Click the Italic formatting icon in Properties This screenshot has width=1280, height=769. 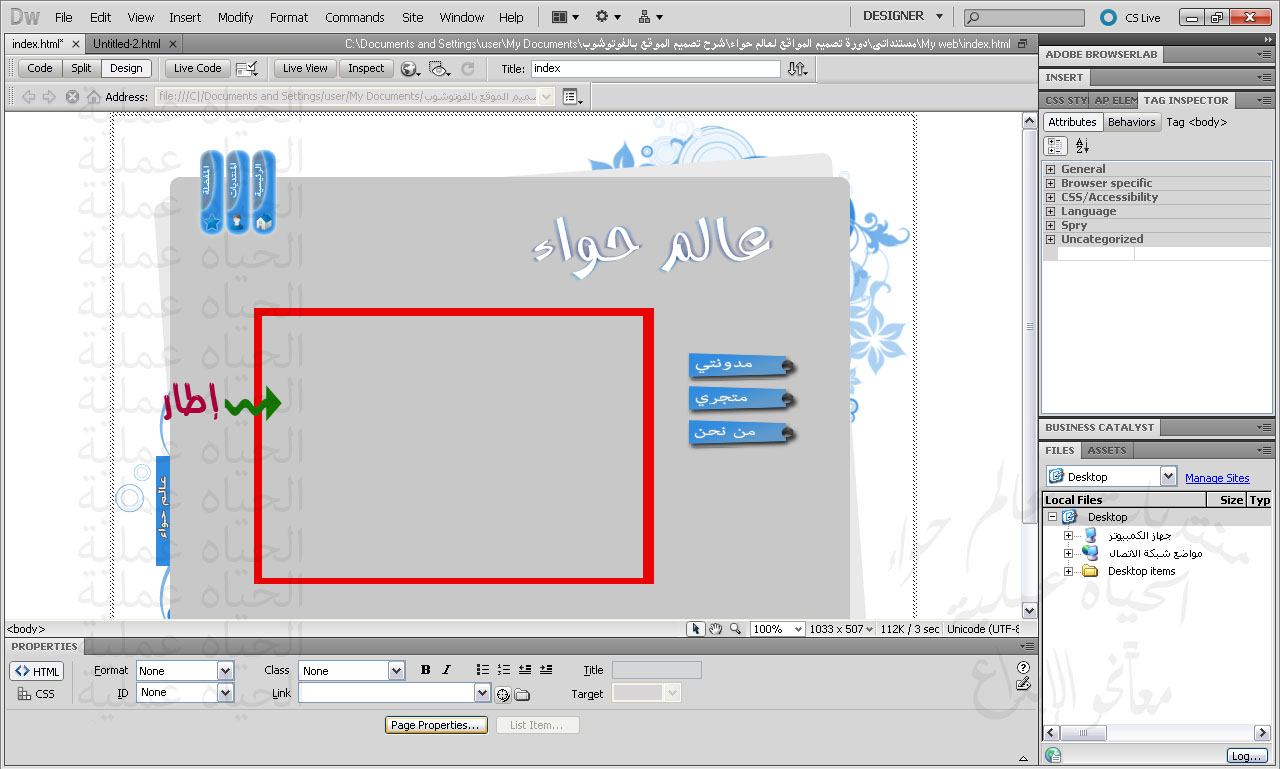(446, 670)
